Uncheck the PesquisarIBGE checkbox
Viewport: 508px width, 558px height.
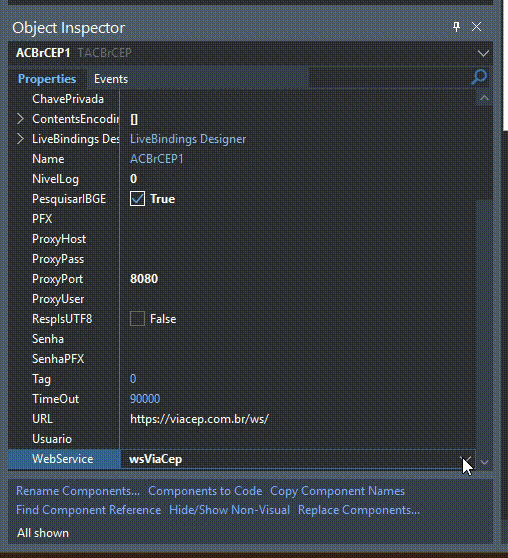(137, 199)
